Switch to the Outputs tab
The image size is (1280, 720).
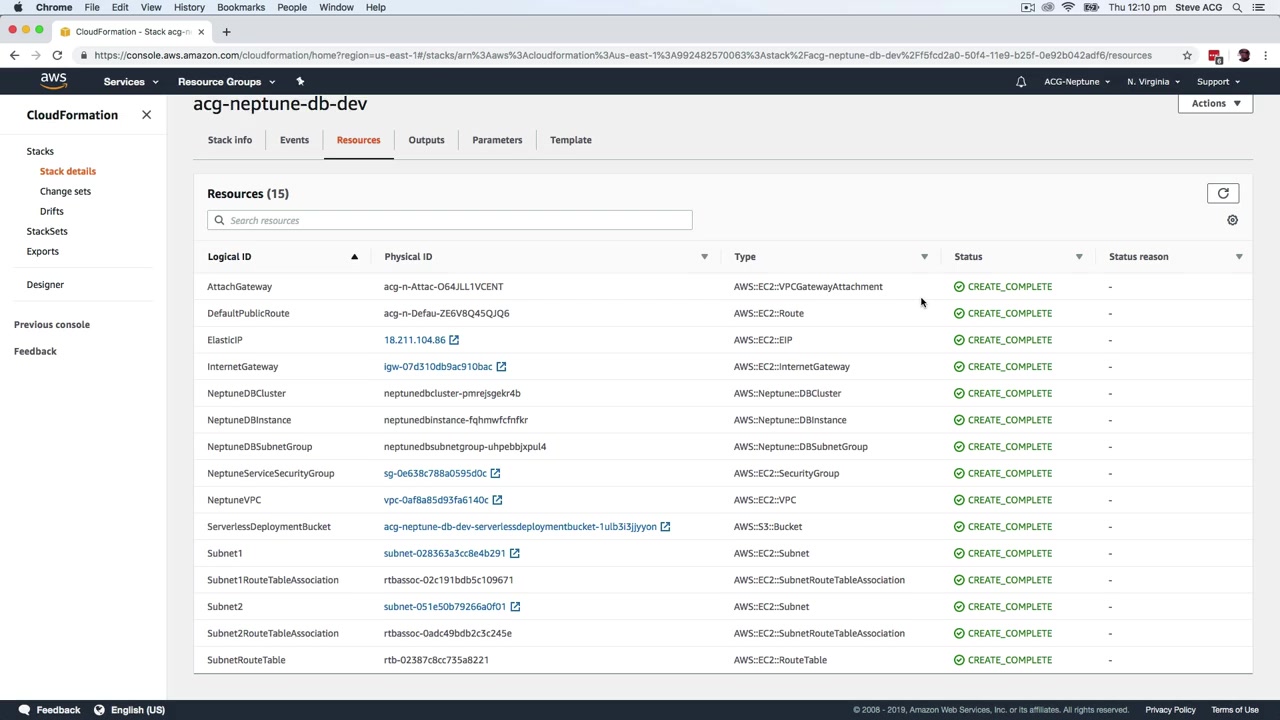click(426, 140)
